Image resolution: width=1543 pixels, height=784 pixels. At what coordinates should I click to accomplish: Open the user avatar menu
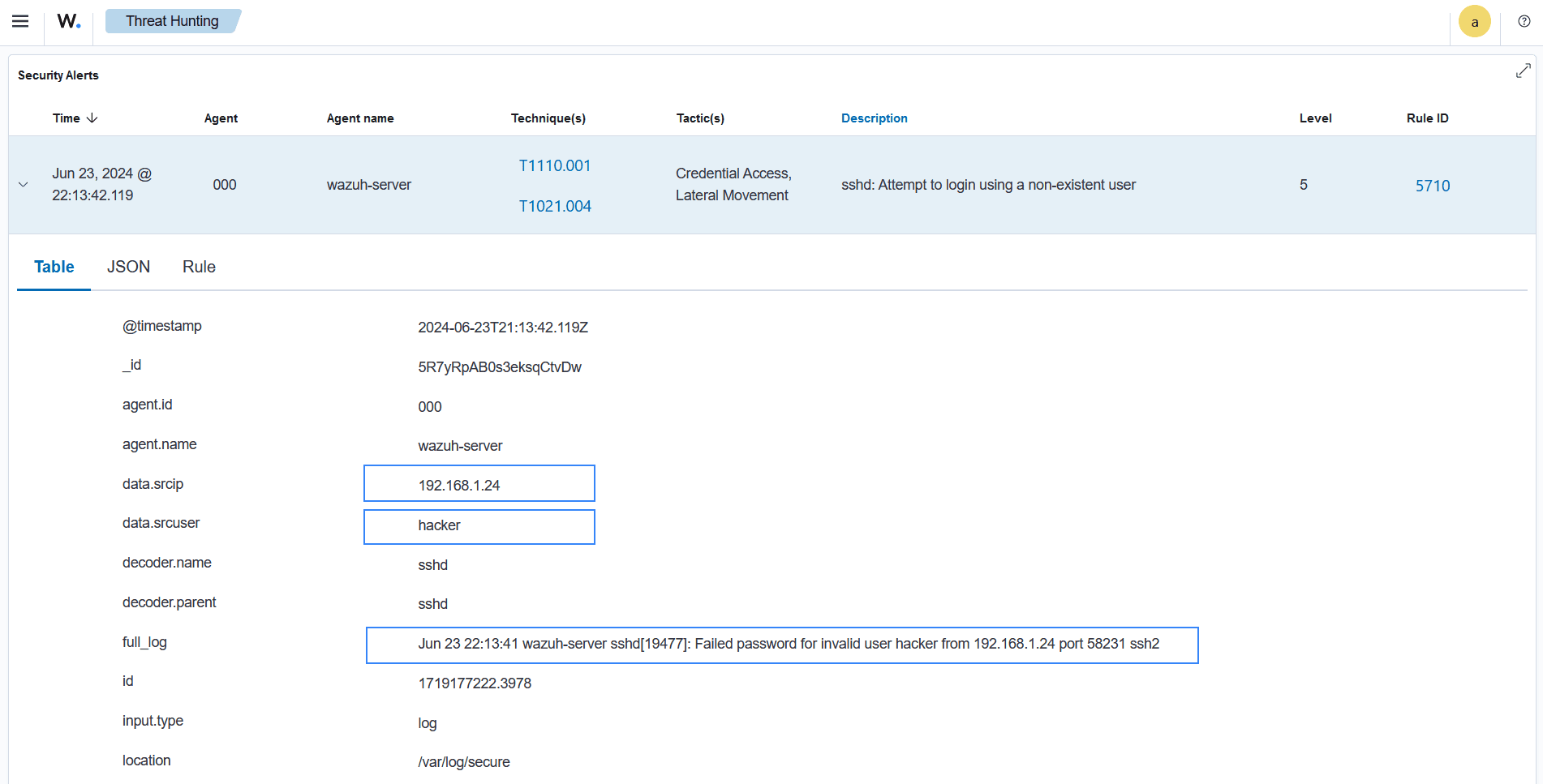(x=1474, y=22)
